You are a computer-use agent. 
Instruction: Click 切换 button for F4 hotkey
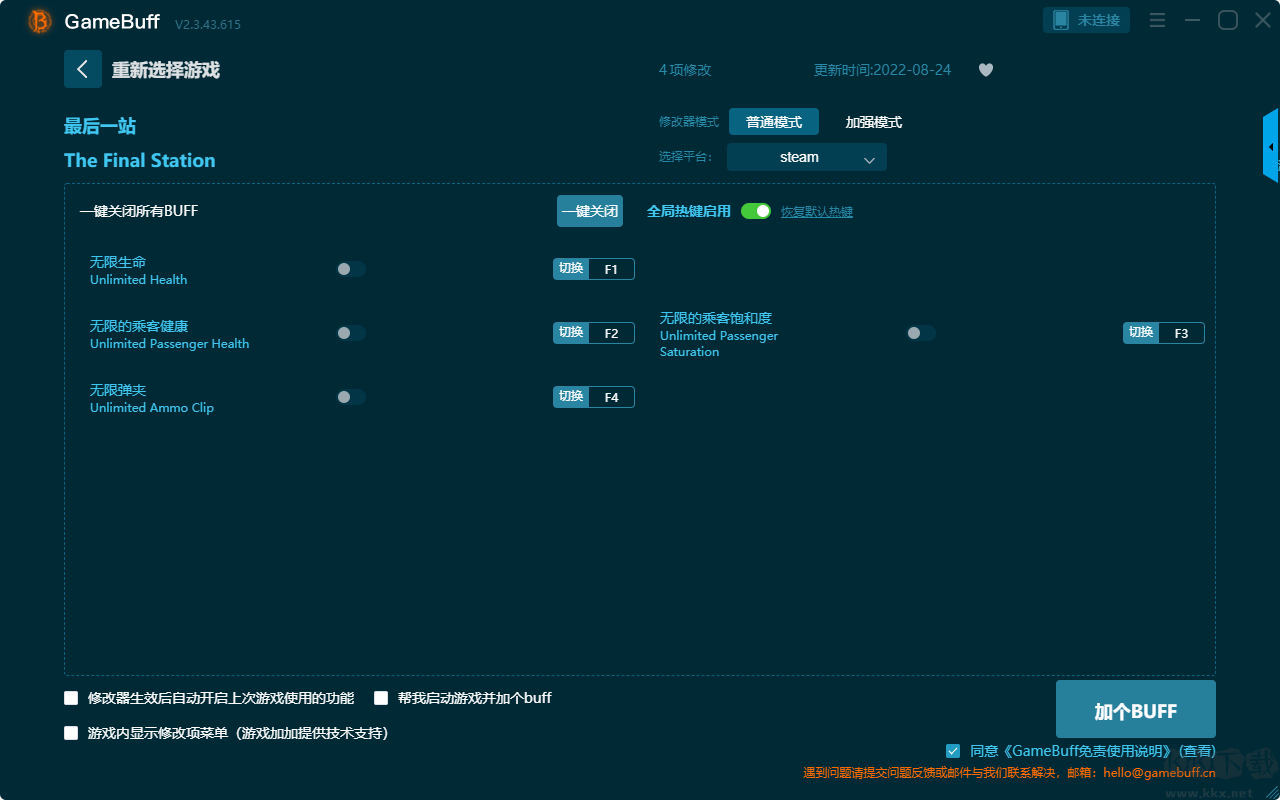point(571,397)
